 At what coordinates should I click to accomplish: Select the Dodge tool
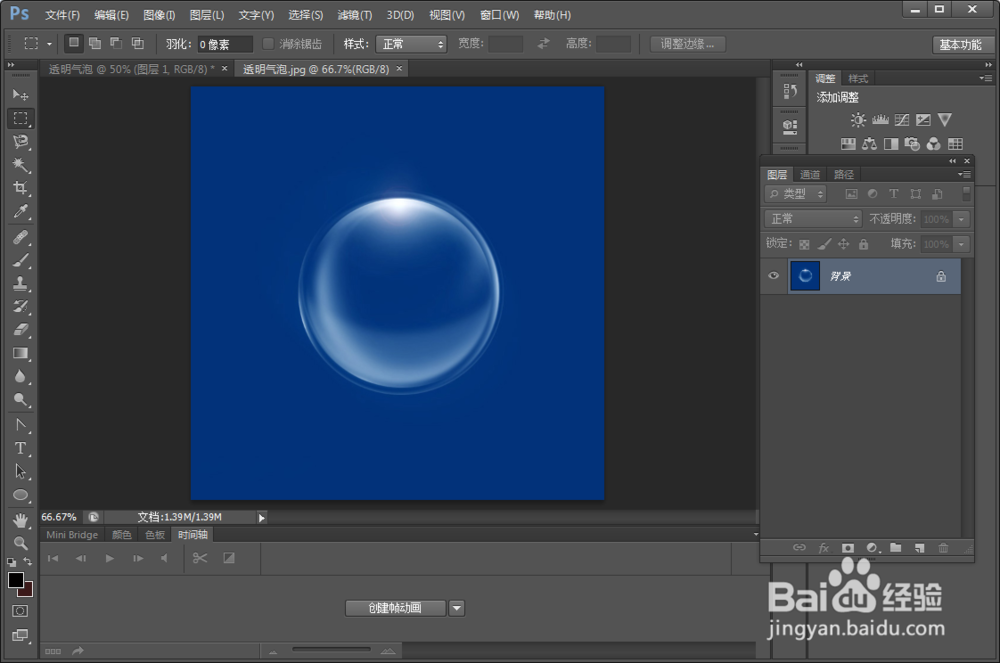point(20,400)
